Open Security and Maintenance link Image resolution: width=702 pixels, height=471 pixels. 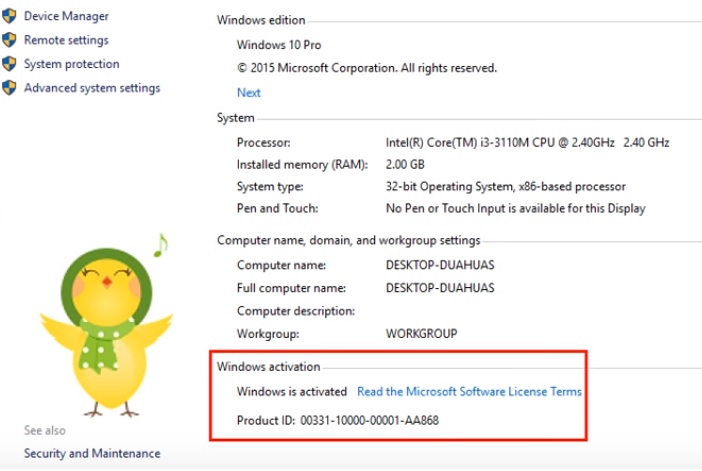(x=92, y=454)
